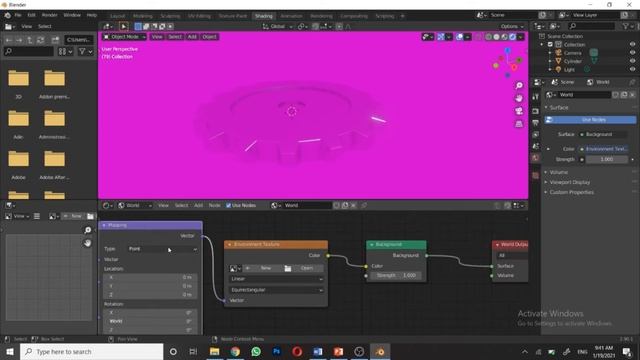Image resolution: width=640 pixels, height=360 pixels.
Task: Open Linear interpolation dropdown in Environment Texture
Action: tap(276, 279)
